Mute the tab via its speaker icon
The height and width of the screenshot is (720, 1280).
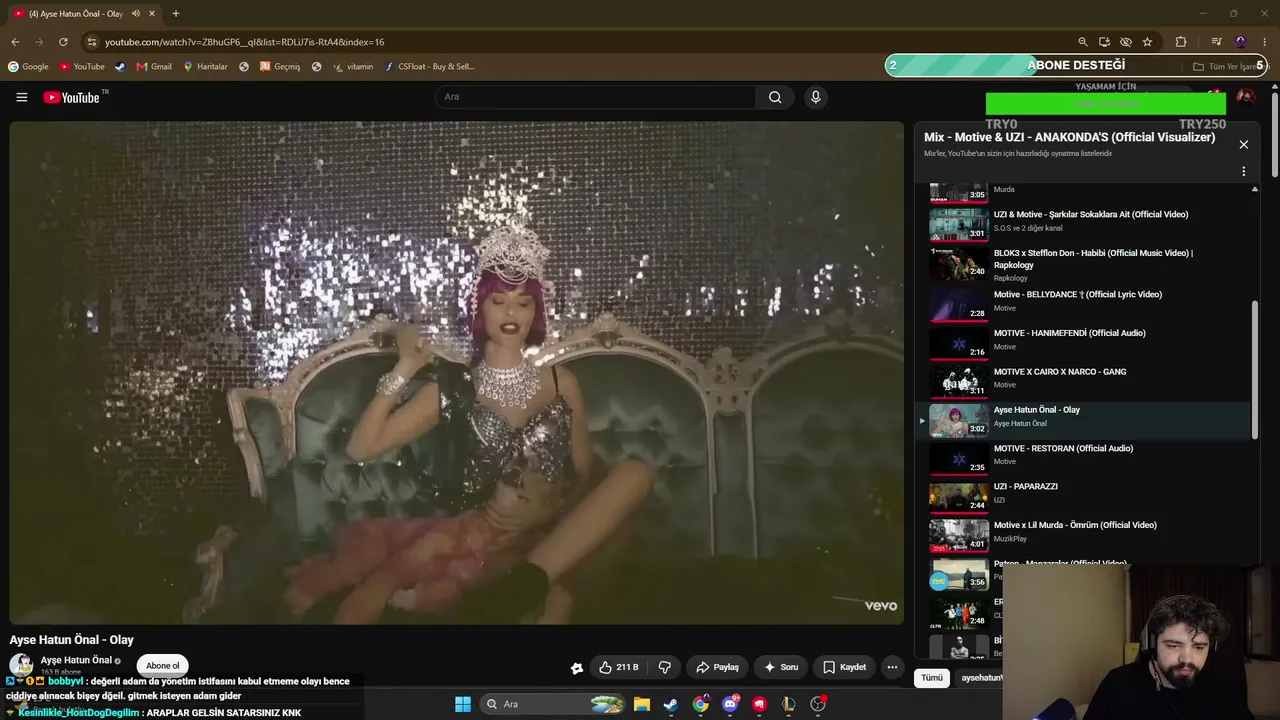click(136, 14)
